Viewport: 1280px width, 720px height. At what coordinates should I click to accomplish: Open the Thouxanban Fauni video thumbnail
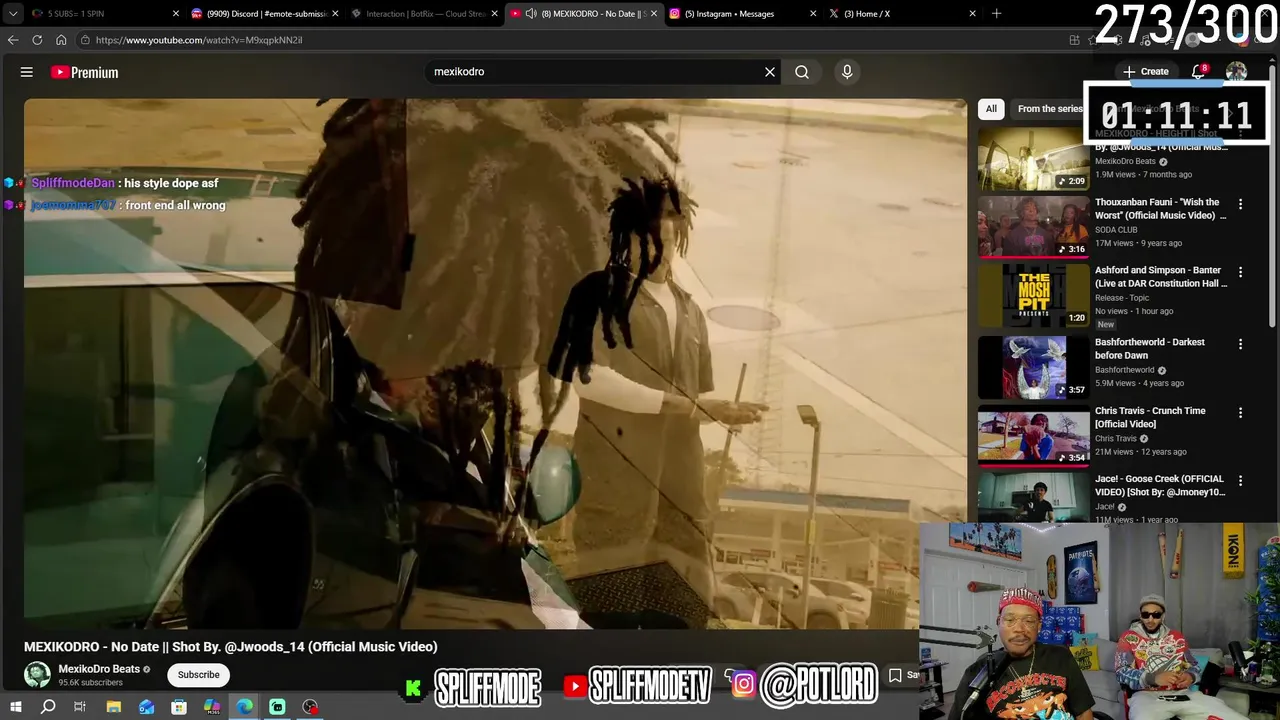1034,226
